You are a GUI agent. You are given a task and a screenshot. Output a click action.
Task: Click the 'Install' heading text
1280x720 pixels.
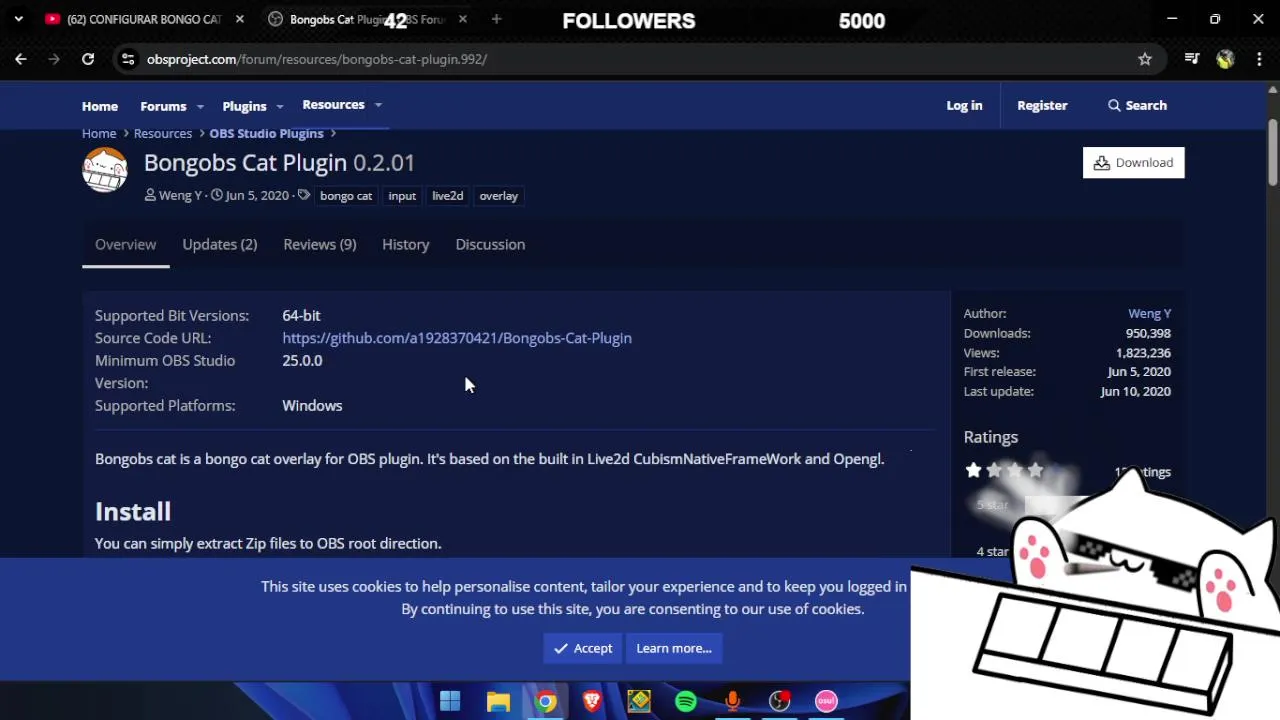pos(133,512)
